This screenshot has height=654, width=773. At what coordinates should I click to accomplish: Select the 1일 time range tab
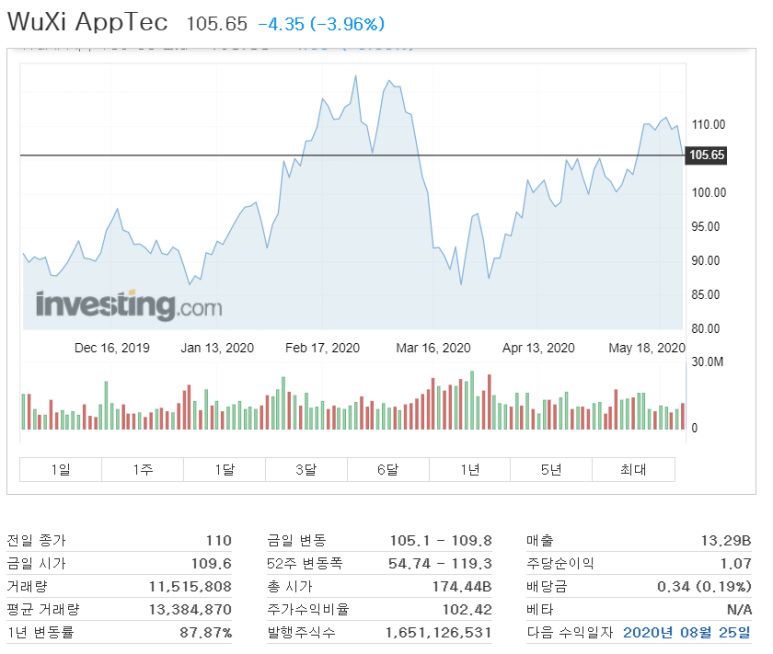(x=61, y=469)
